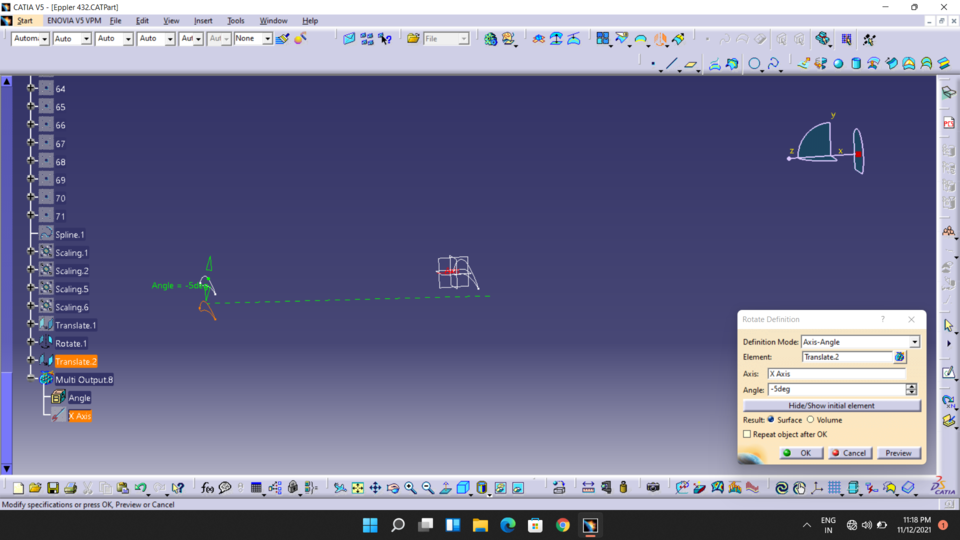The height and width of the screenshot is (540, 960).
Task: Select the Pan view tool
Action: click(x=375, y=488)
